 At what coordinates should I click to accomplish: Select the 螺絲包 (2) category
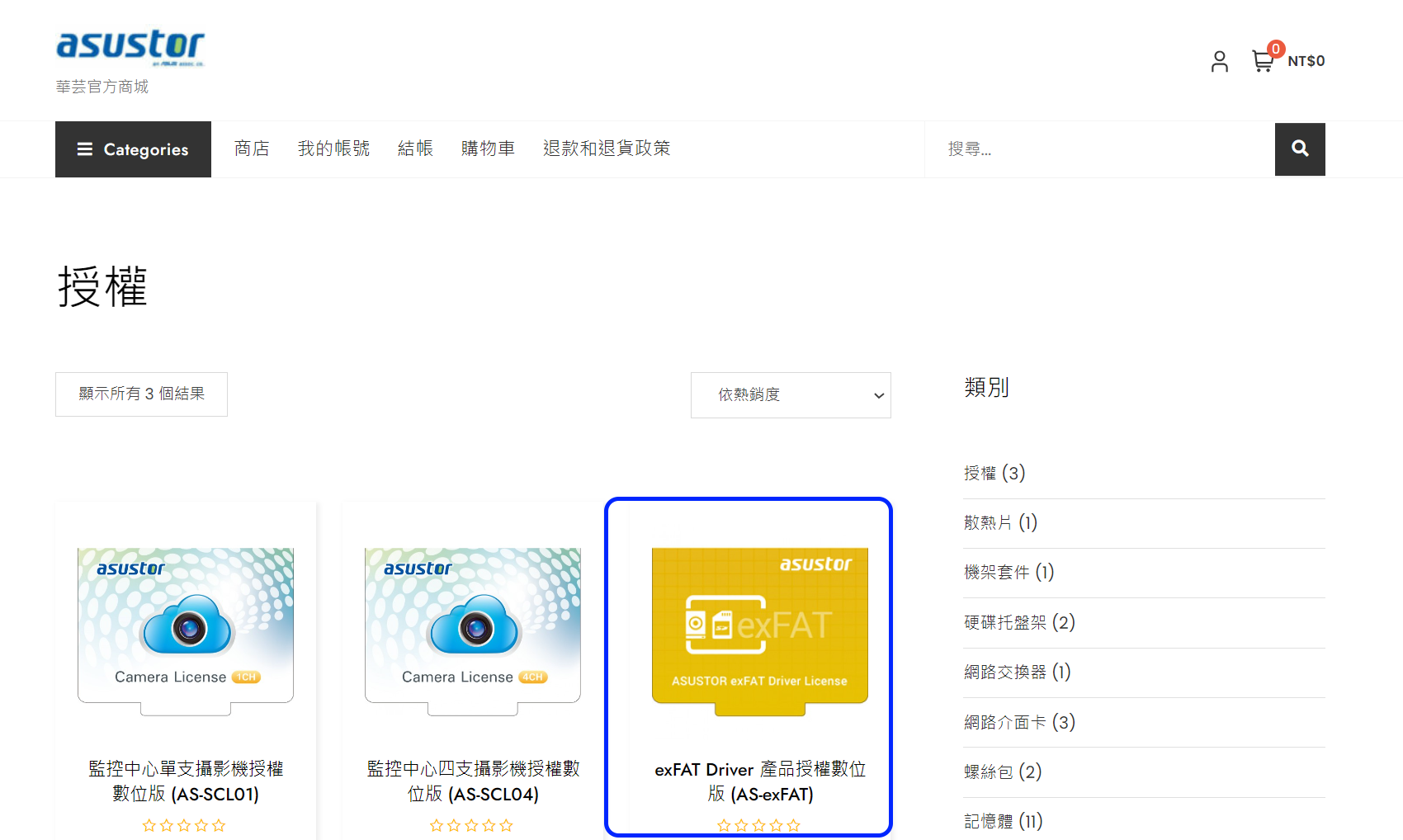(1003, 772)
